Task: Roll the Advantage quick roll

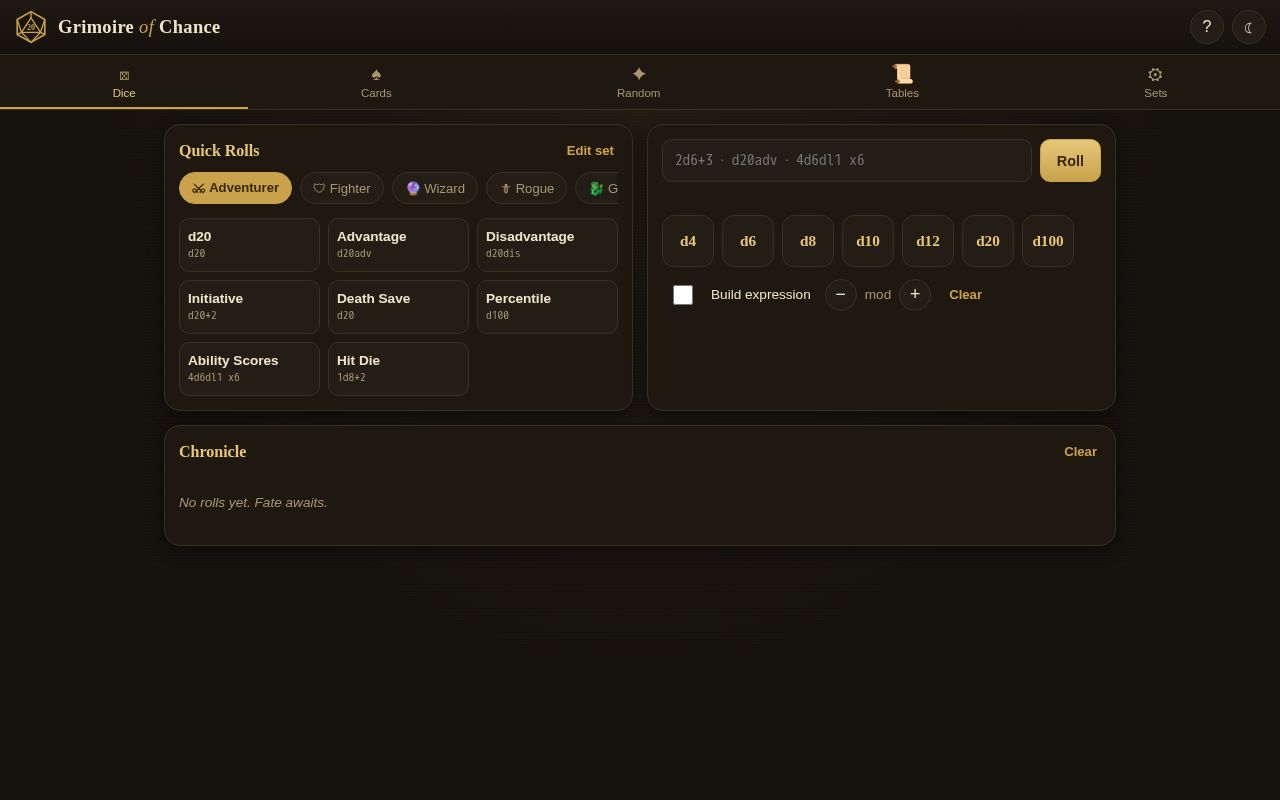Action: point(398,245)
